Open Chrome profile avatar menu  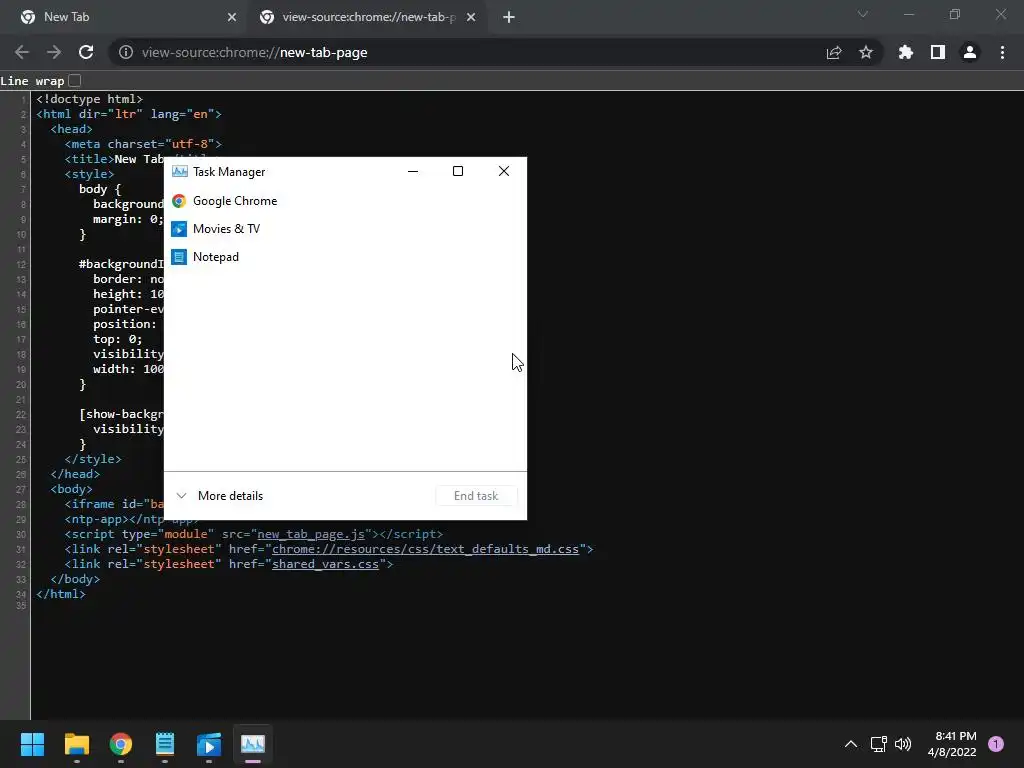(970, 52)
